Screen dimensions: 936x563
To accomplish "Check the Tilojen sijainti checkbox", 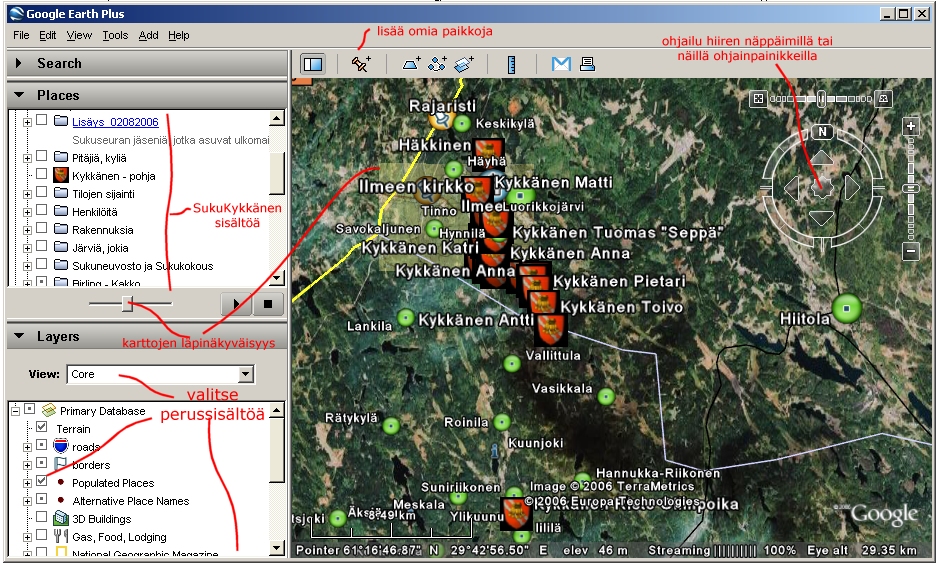I will click(x=41, y=192).
